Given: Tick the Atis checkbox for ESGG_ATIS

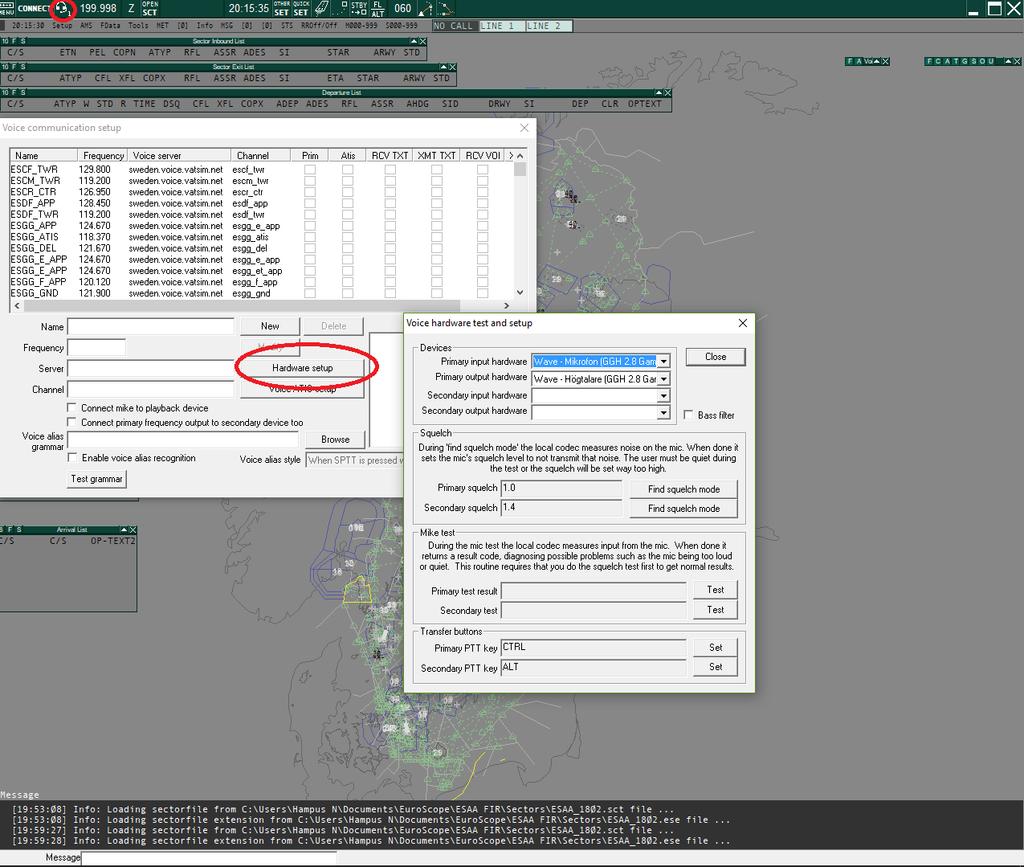Looking at the screenshot, I should tap(347, 237).
